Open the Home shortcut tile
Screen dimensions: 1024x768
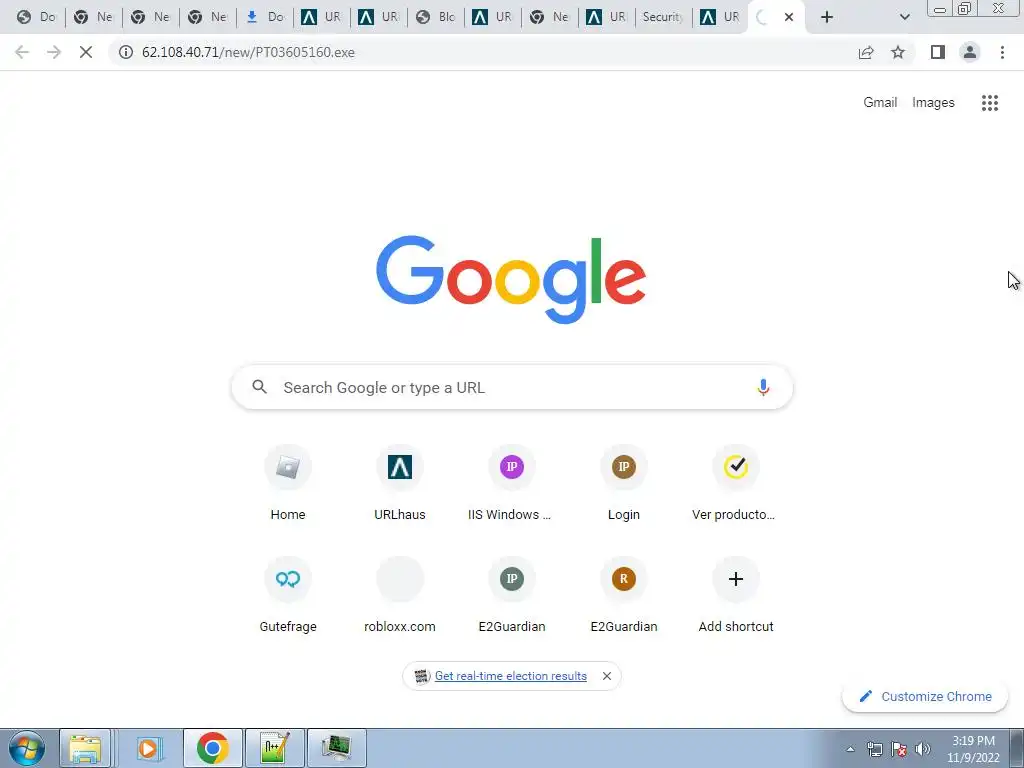(288, 483)
